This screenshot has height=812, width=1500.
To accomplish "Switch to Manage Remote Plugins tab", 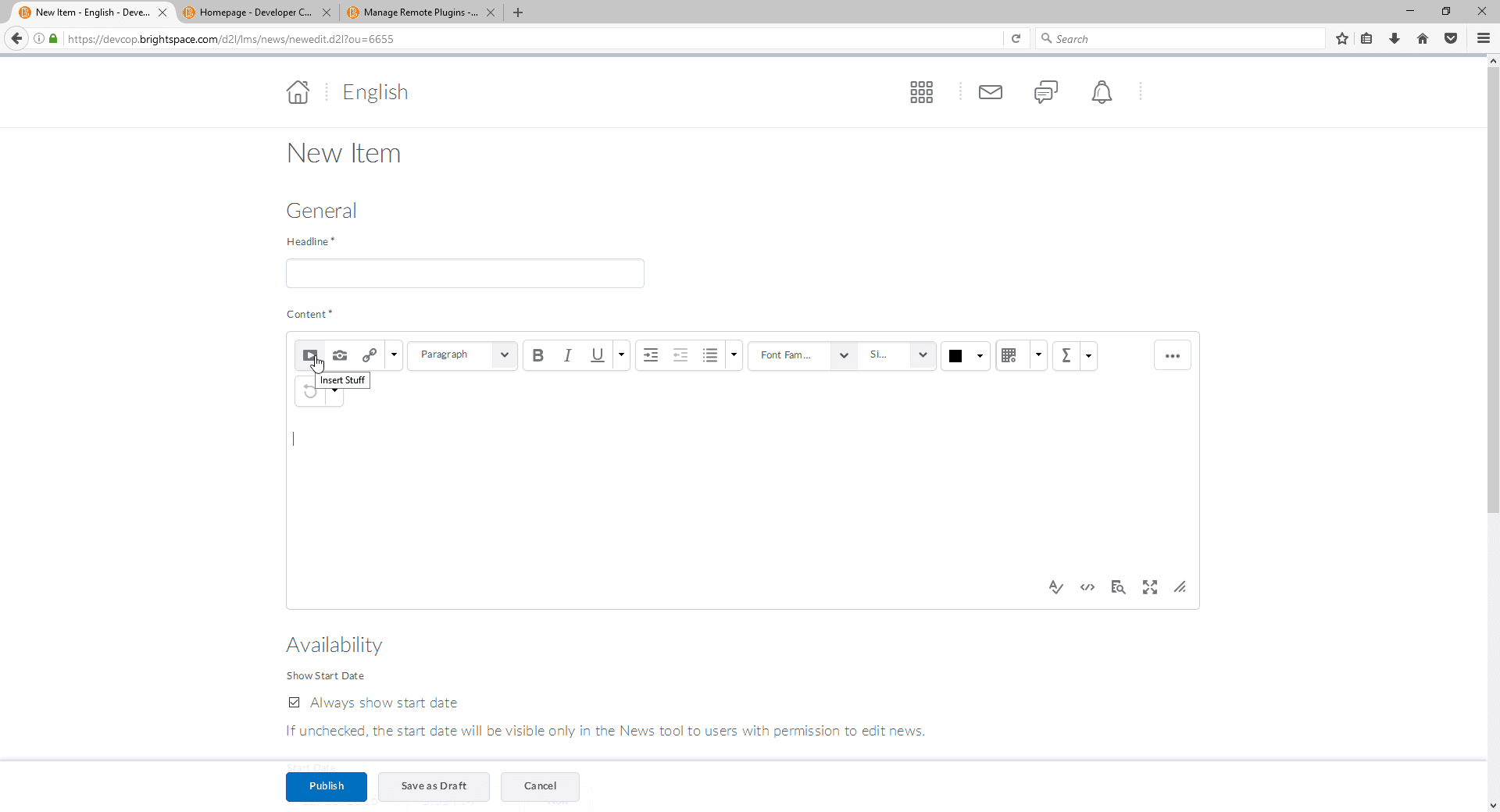I will click(x=420, y=12).
